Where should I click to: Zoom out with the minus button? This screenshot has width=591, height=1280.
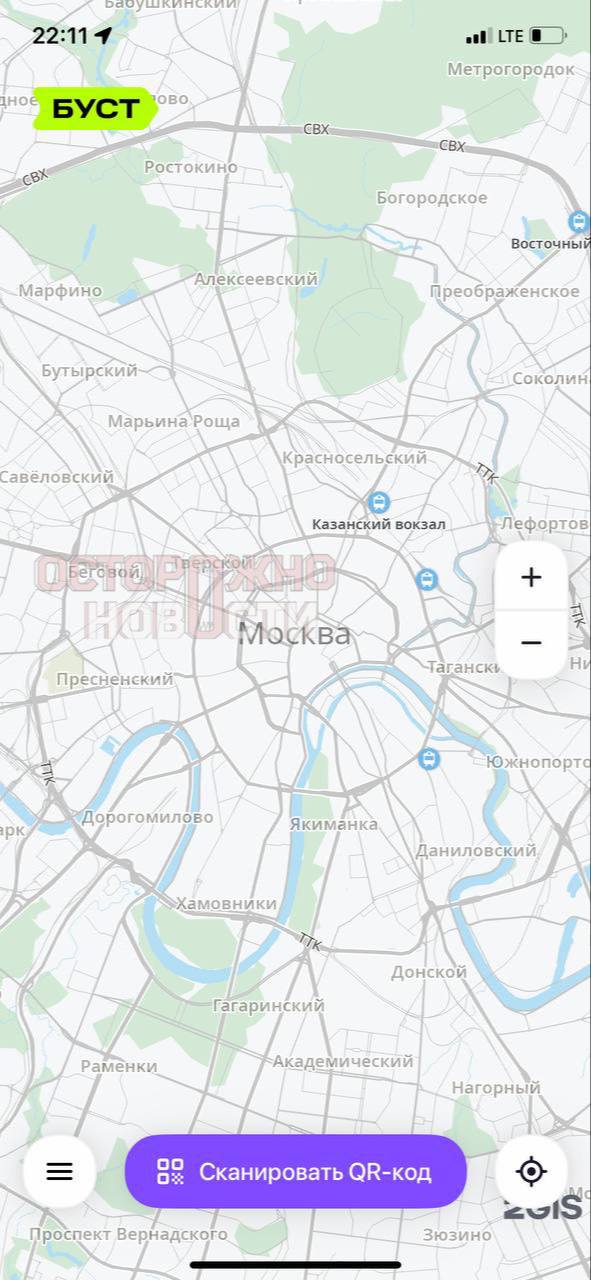(x=531, y=643)
